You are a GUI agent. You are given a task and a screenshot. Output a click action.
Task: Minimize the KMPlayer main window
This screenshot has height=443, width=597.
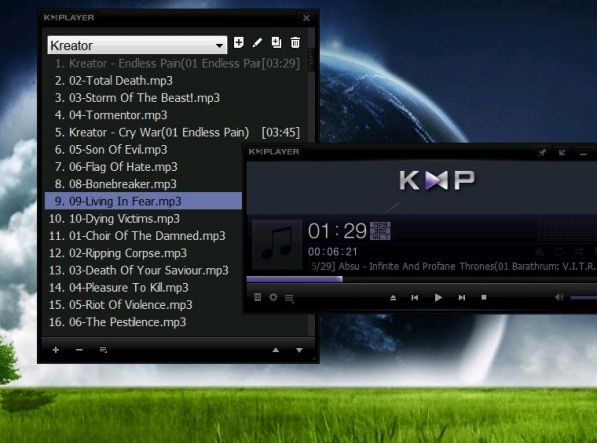click(x=583, y=153)
